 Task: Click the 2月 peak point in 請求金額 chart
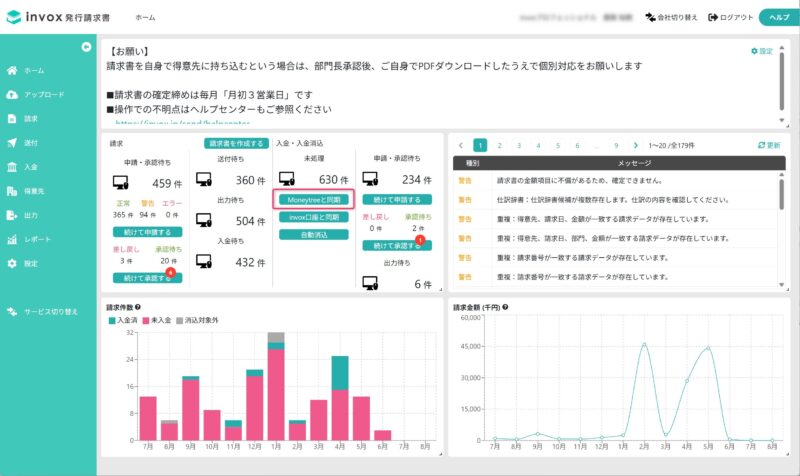tap(644, 345)
